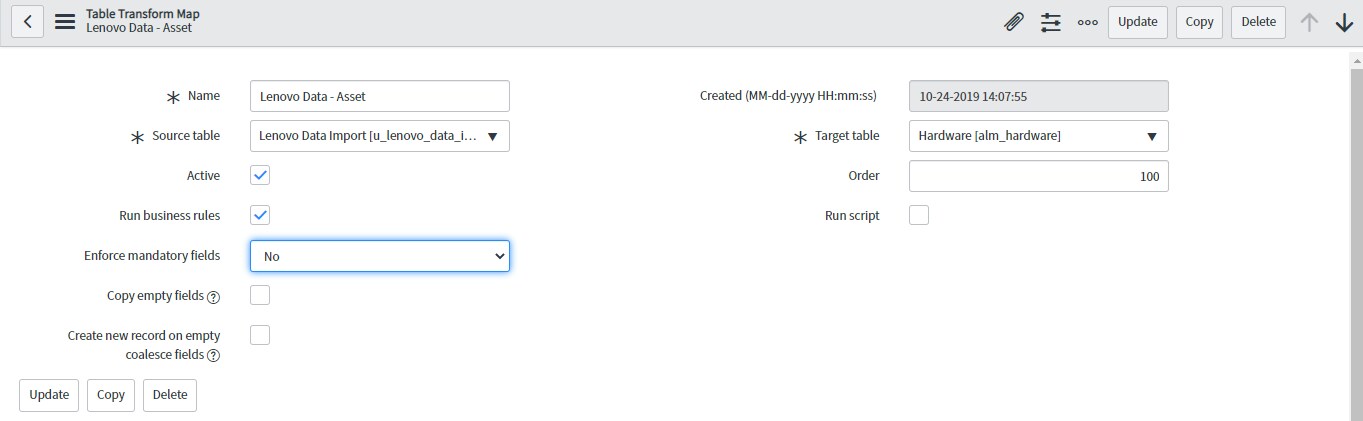This screenshot has width=1363, height=421.
Task: Open more options three-dots icon
Action: click(1088, 22)
